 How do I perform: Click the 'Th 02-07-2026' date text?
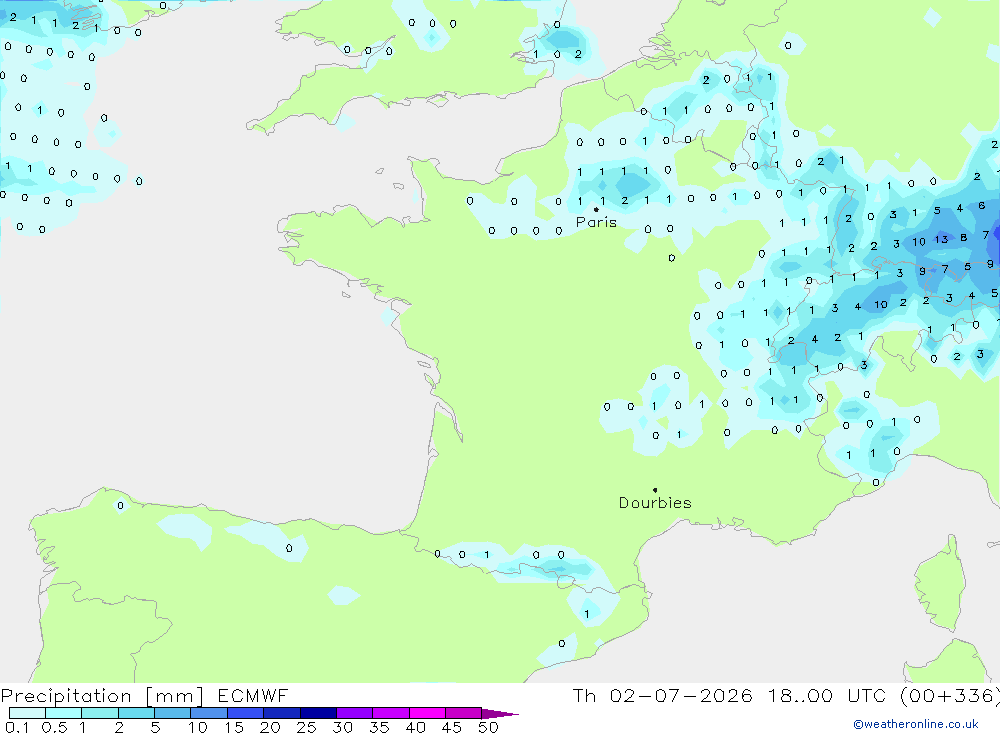(x=662, y=695)
